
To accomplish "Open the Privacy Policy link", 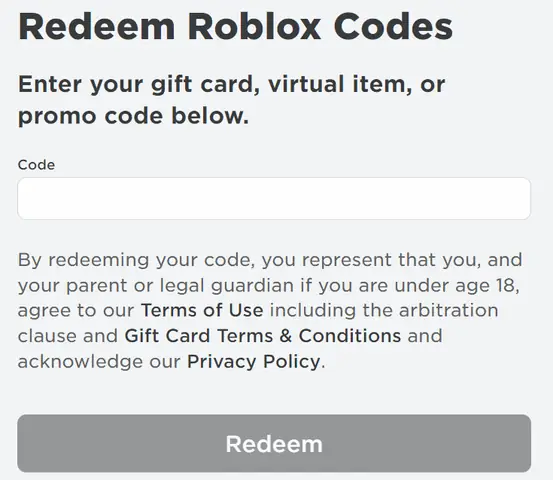I will [254, 362].
